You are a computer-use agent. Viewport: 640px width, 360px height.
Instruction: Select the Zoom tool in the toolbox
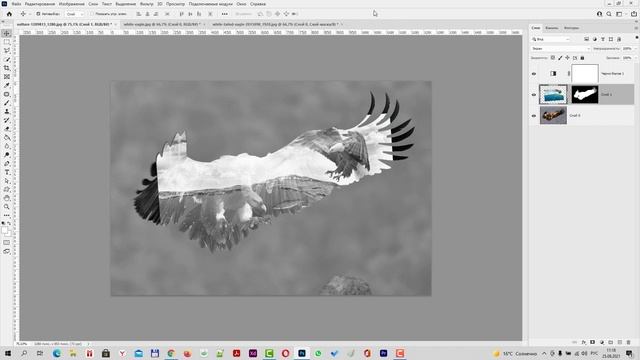(x=7, y=207)
